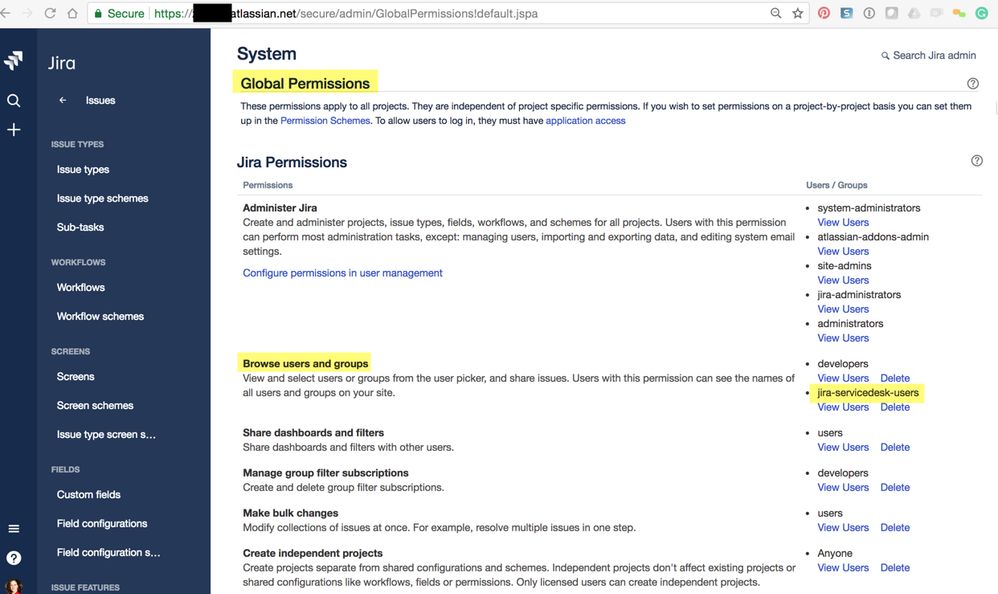Viewport: 998px width, 594px height.
Task: View Users for site-admins group
Action: pyautogui.click(x=843, y=279)
